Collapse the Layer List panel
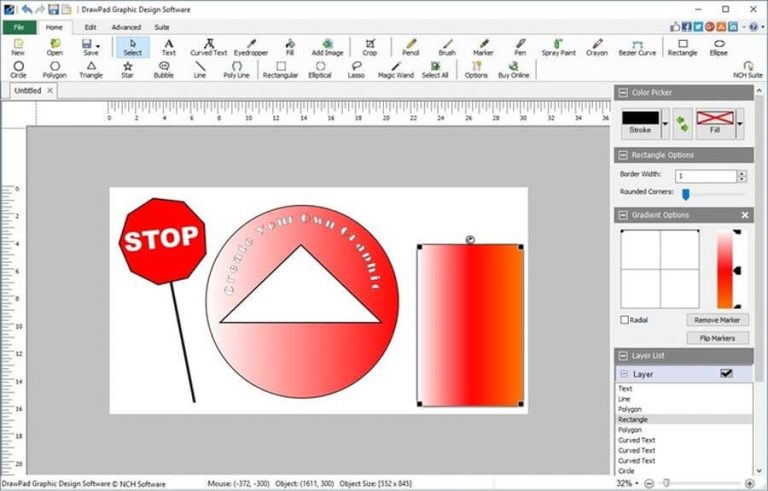The image size is (768, 491). click(x=623, y=356)
